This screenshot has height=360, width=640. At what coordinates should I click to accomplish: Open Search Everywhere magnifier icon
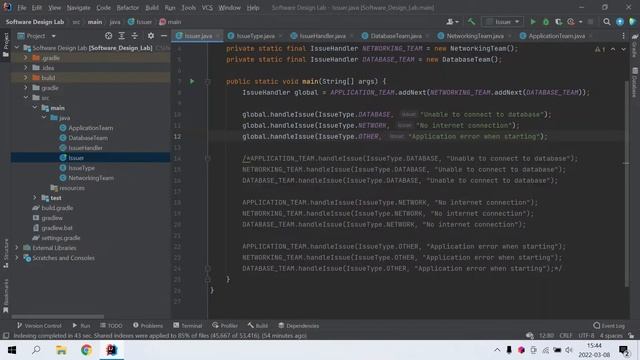pyautogui.click(x=607, y=22)
